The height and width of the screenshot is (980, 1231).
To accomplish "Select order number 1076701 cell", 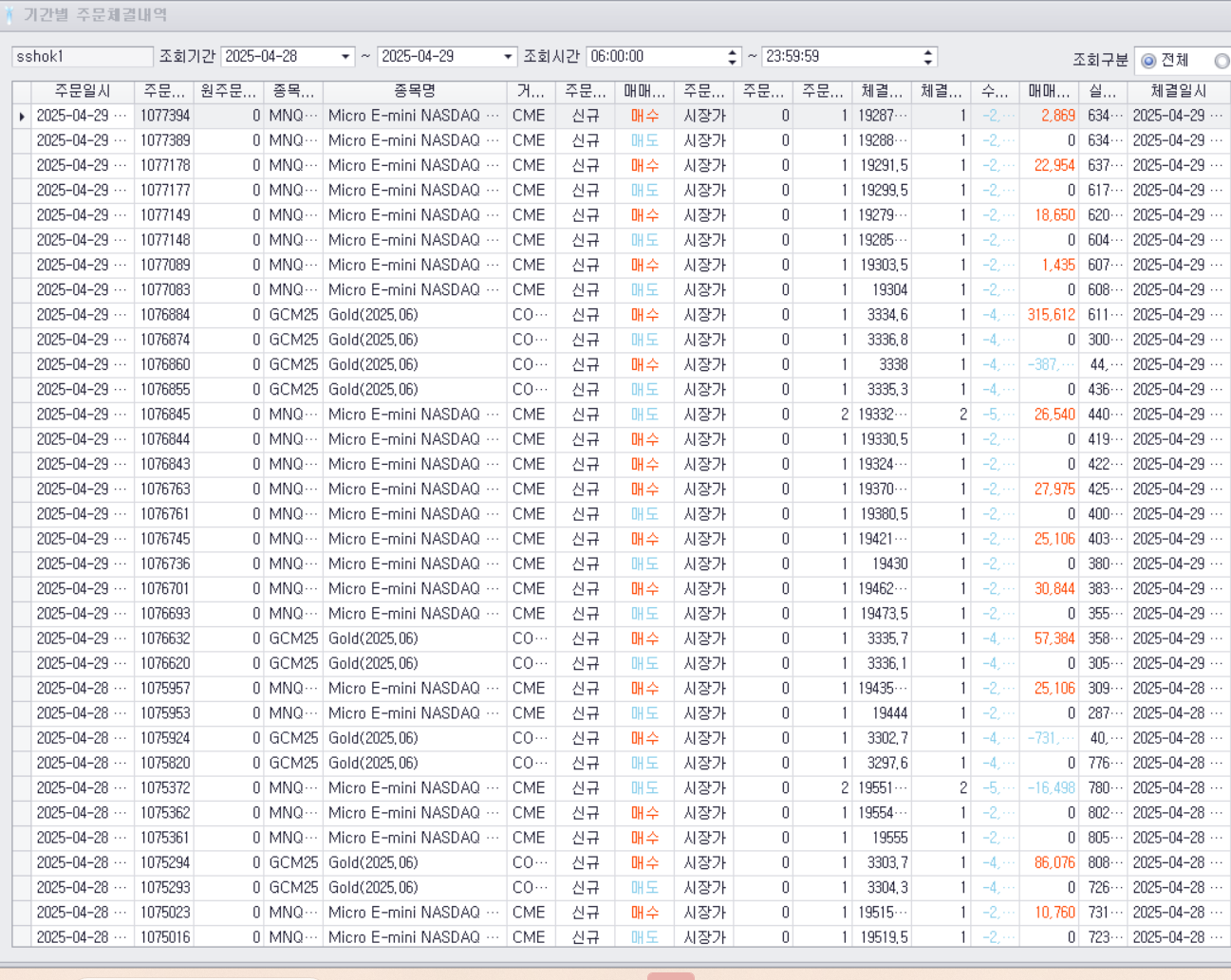I will [164, 589].
